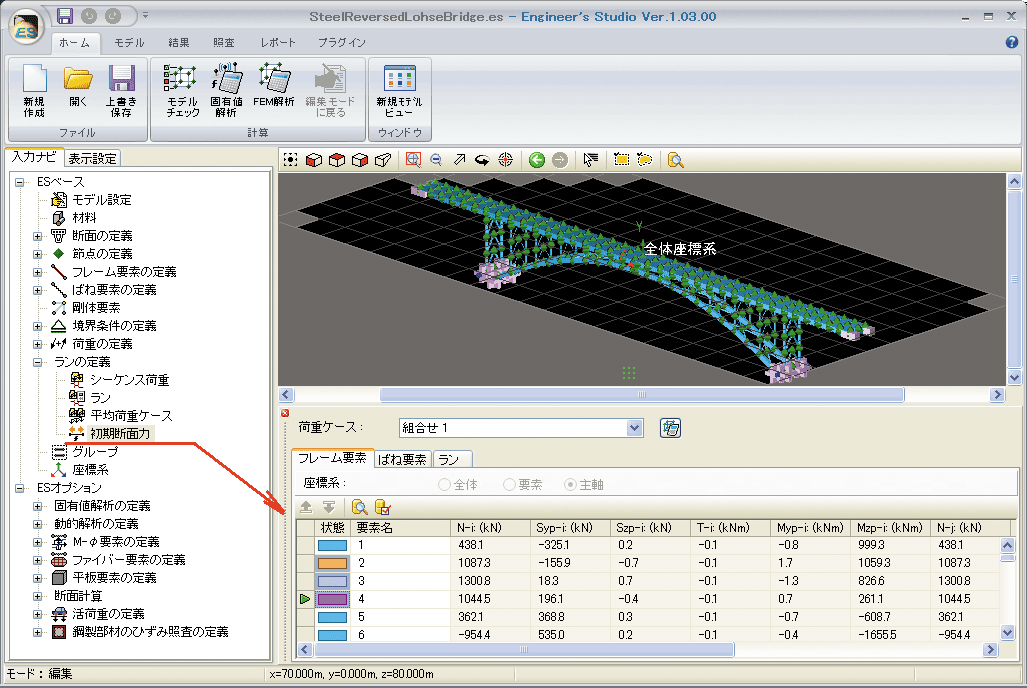Select the 全体 coordinate radio button
Viewport: 1027px width, 688px height.
click(444, 484)
